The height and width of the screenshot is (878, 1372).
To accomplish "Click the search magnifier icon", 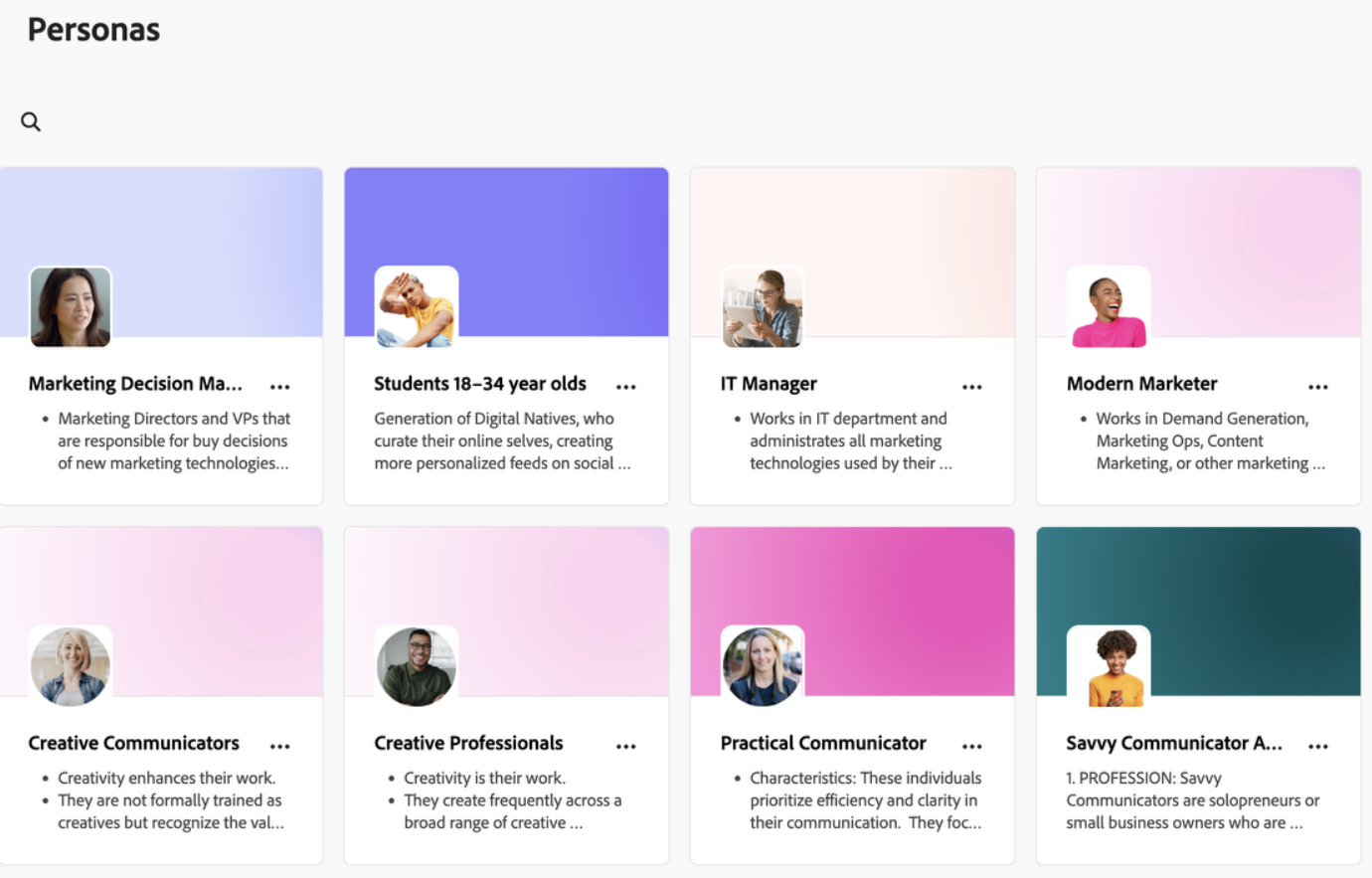I will click(31, 121).
